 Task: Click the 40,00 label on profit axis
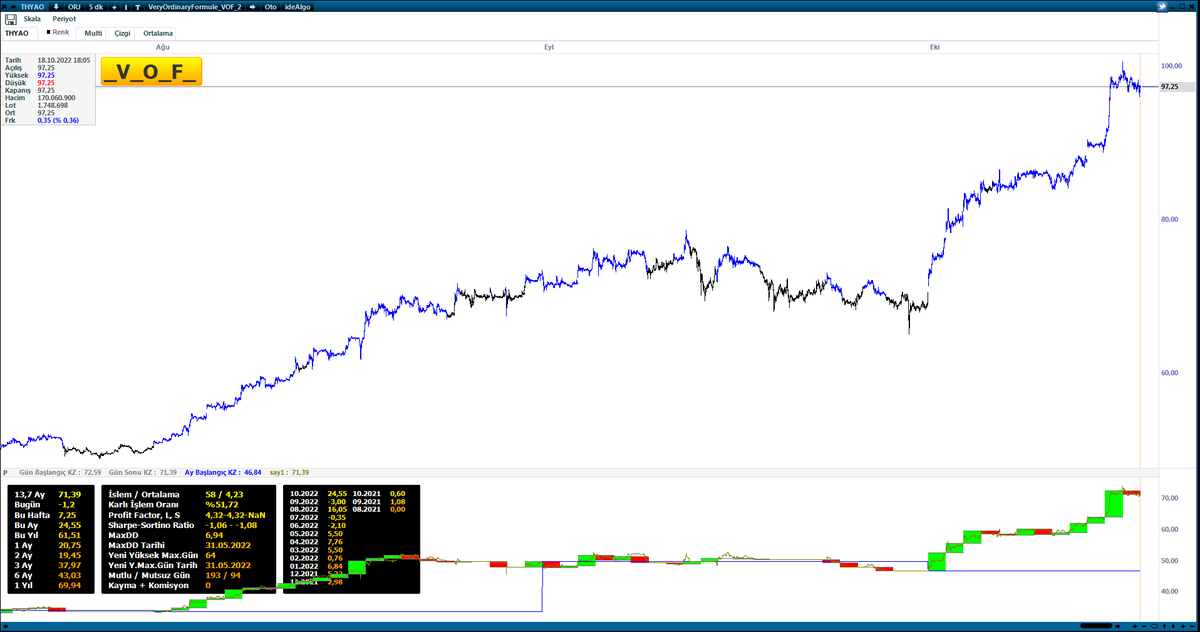click(x=1168, y=592)
